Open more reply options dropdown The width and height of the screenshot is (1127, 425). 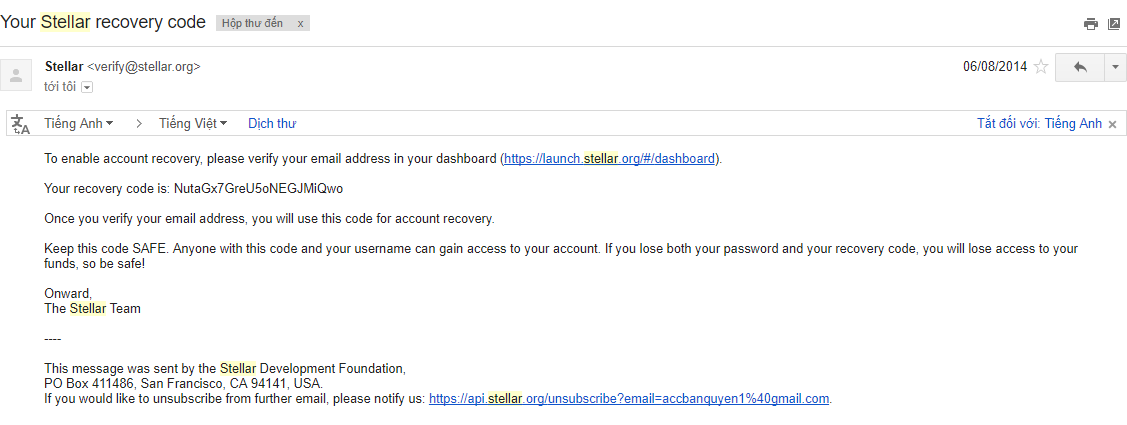(x=1116, y=67)
